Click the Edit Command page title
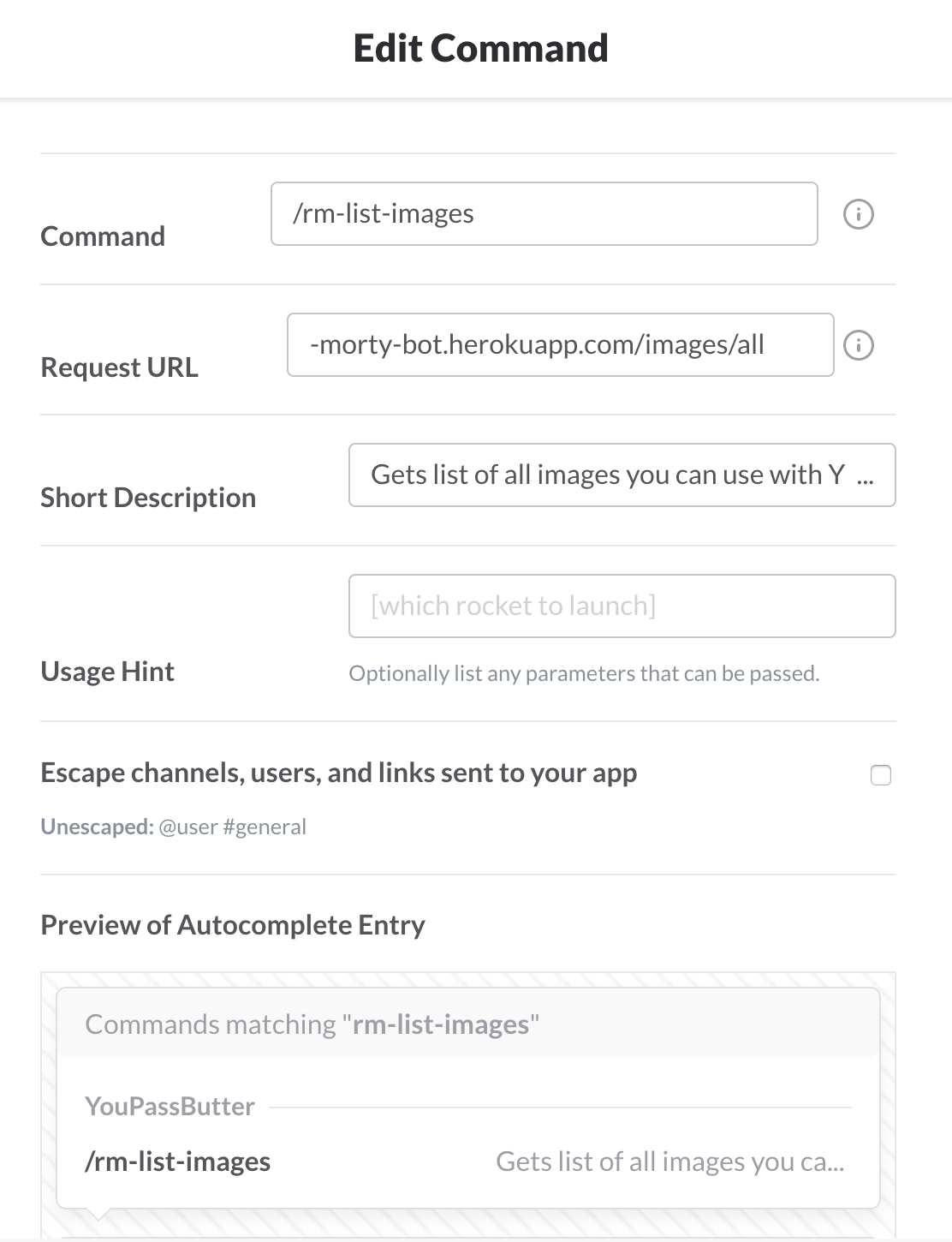952x1242 pixels. 481,48
